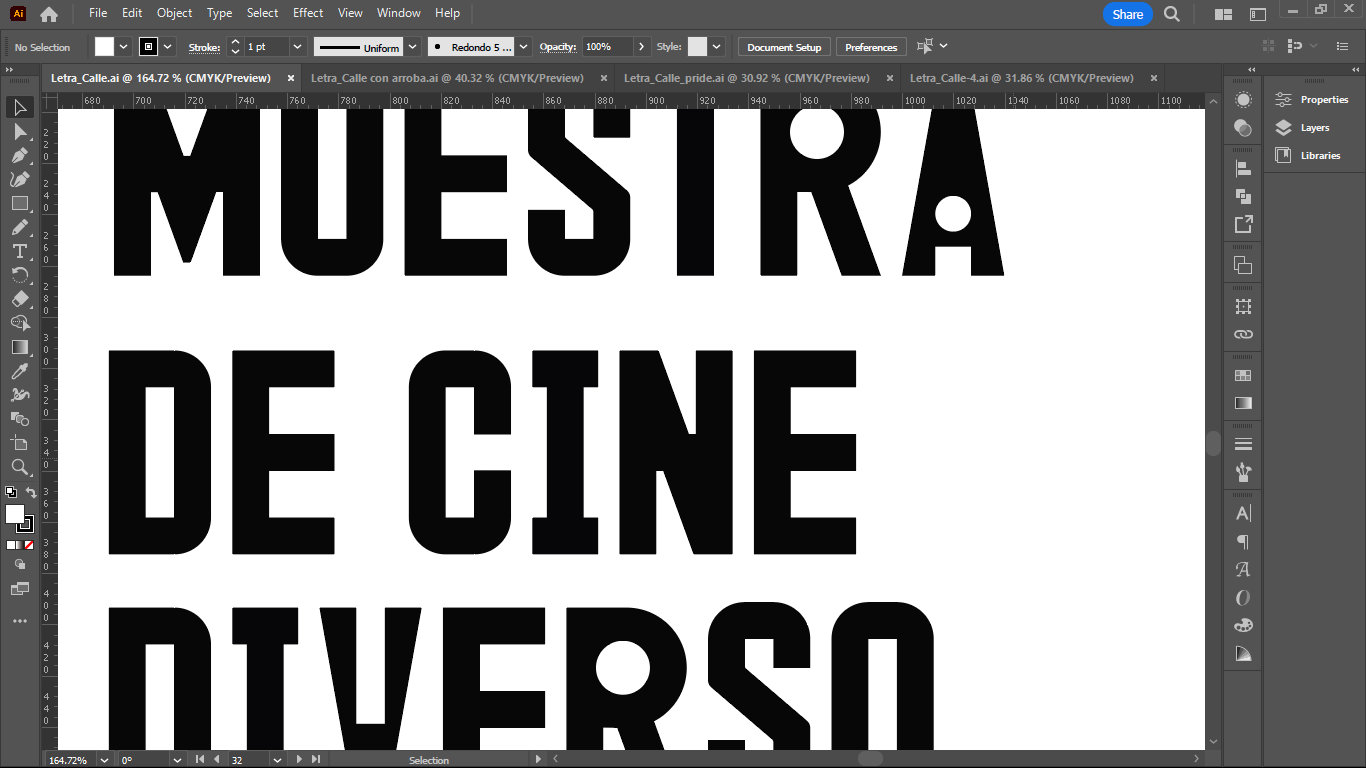Open the Links panel icon
Image resolution: width=1366 pixels, height=768 pixels.
tap(1243, 335)
